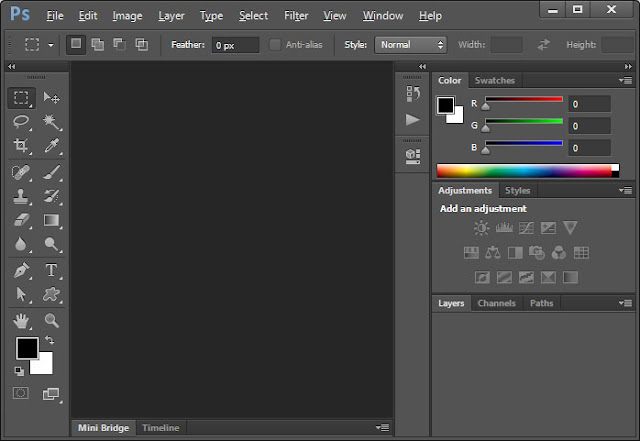Switch to the Swatches tab
This screenshot has height=441, width=640.
point(495,80)
